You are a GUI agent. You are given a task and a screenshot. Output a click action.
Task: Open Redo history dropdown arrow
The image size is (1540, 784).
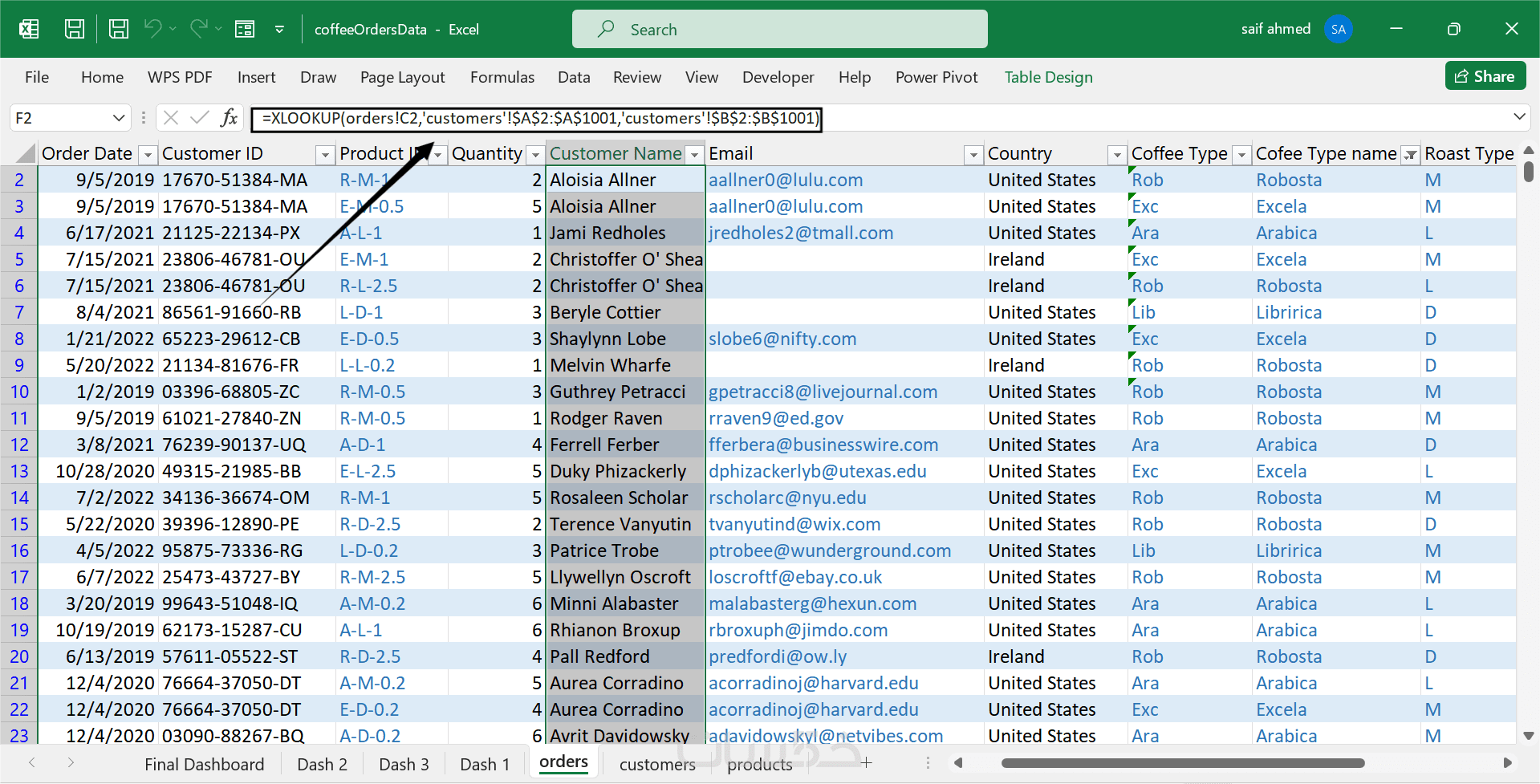click(218, 30)
